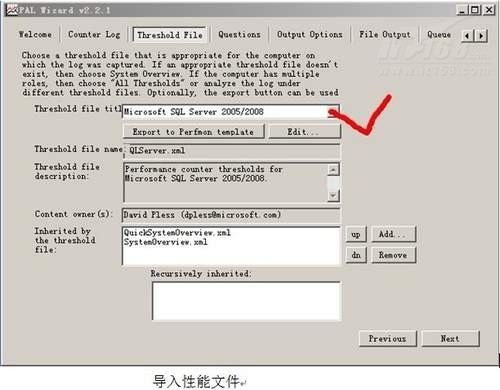Image resolution: width=500 pixels, height=390 pixels.
Task: Click Next to continue the wizard
Action: [x=450, y=339]
